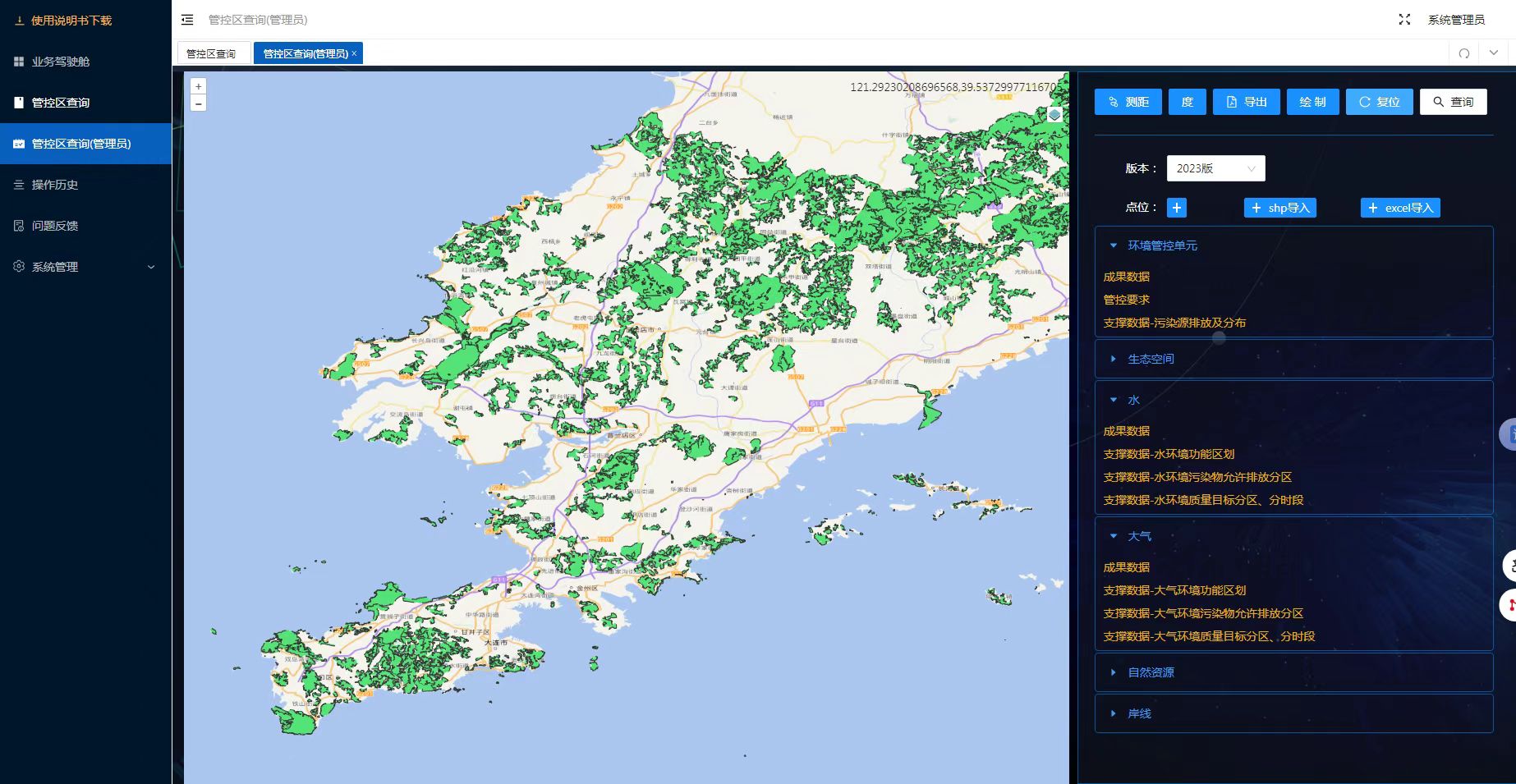
Task: Expand the 自然资源 section
Action: (1151, 672)
